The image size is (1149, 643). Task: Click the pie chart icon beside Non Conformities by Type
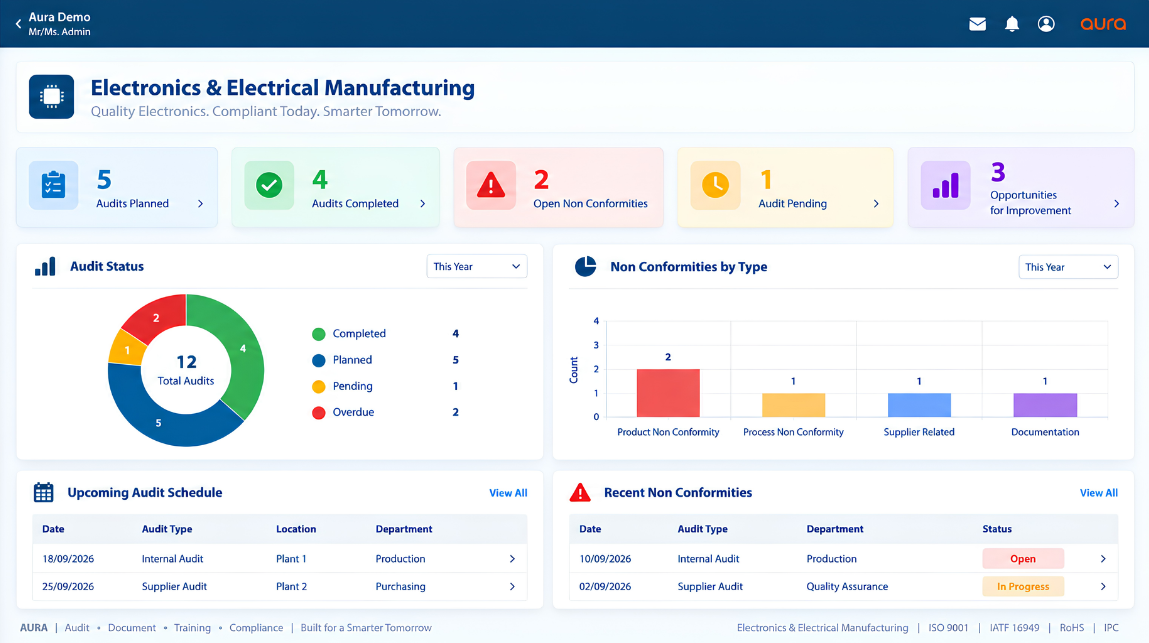(585, 267)
